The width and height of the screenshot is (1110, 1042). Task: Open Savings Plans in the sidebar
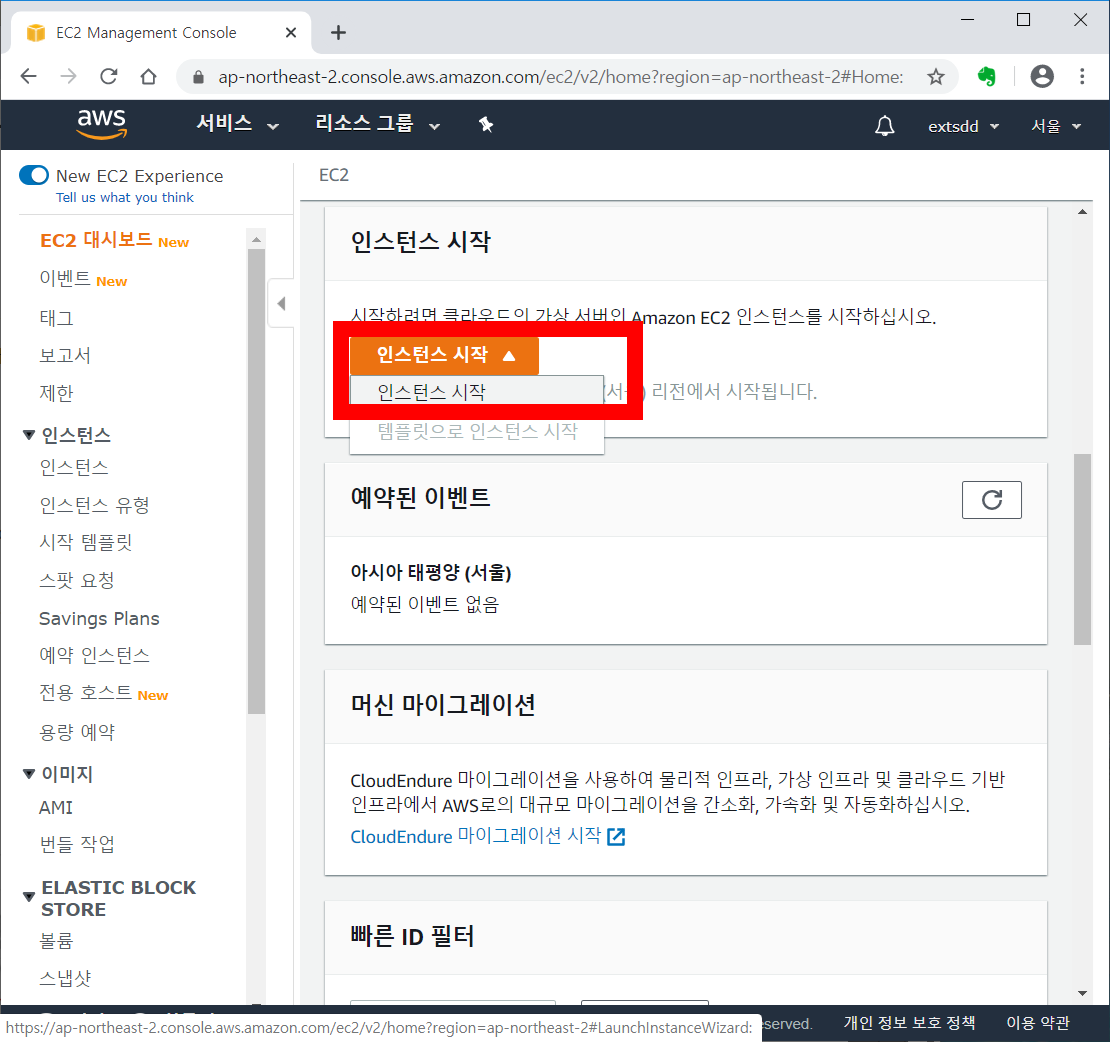coord(99,619)
